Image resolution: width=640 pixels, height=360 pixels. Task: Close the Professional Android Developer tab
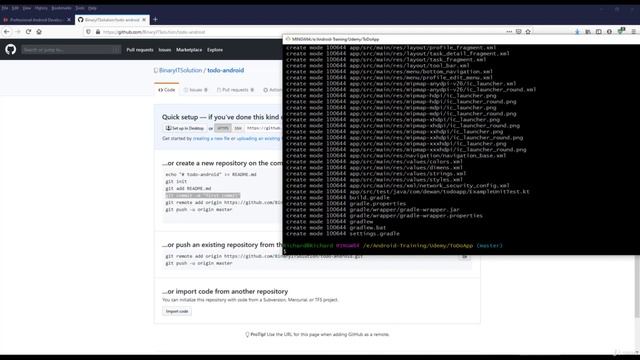tap(69, 20)
